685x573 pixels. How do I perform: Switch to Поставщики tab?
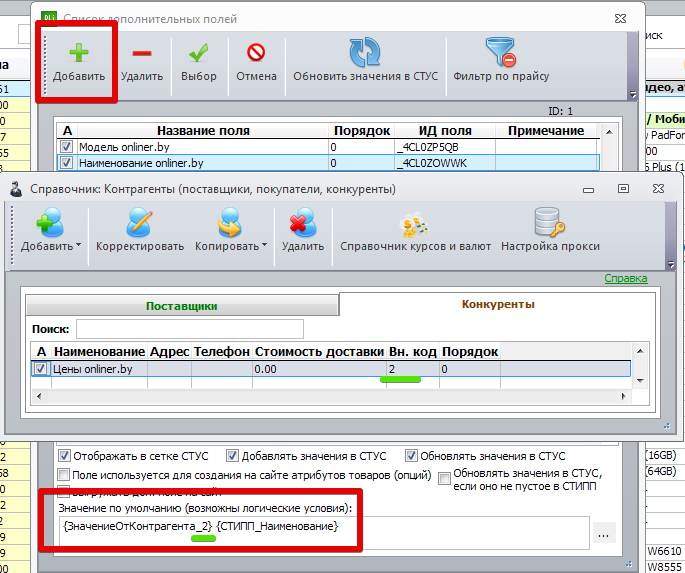pos(182,306)
